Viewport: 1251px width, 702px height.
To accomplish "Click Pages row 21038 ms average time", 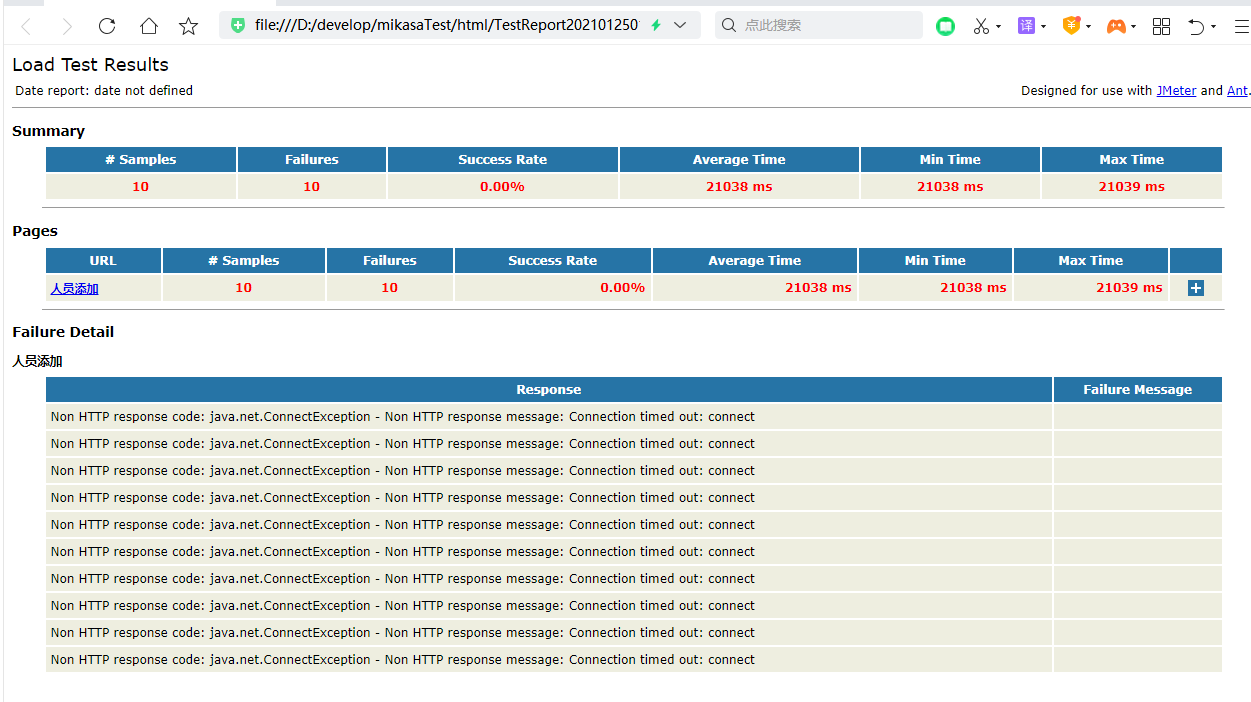I will 818,287.
